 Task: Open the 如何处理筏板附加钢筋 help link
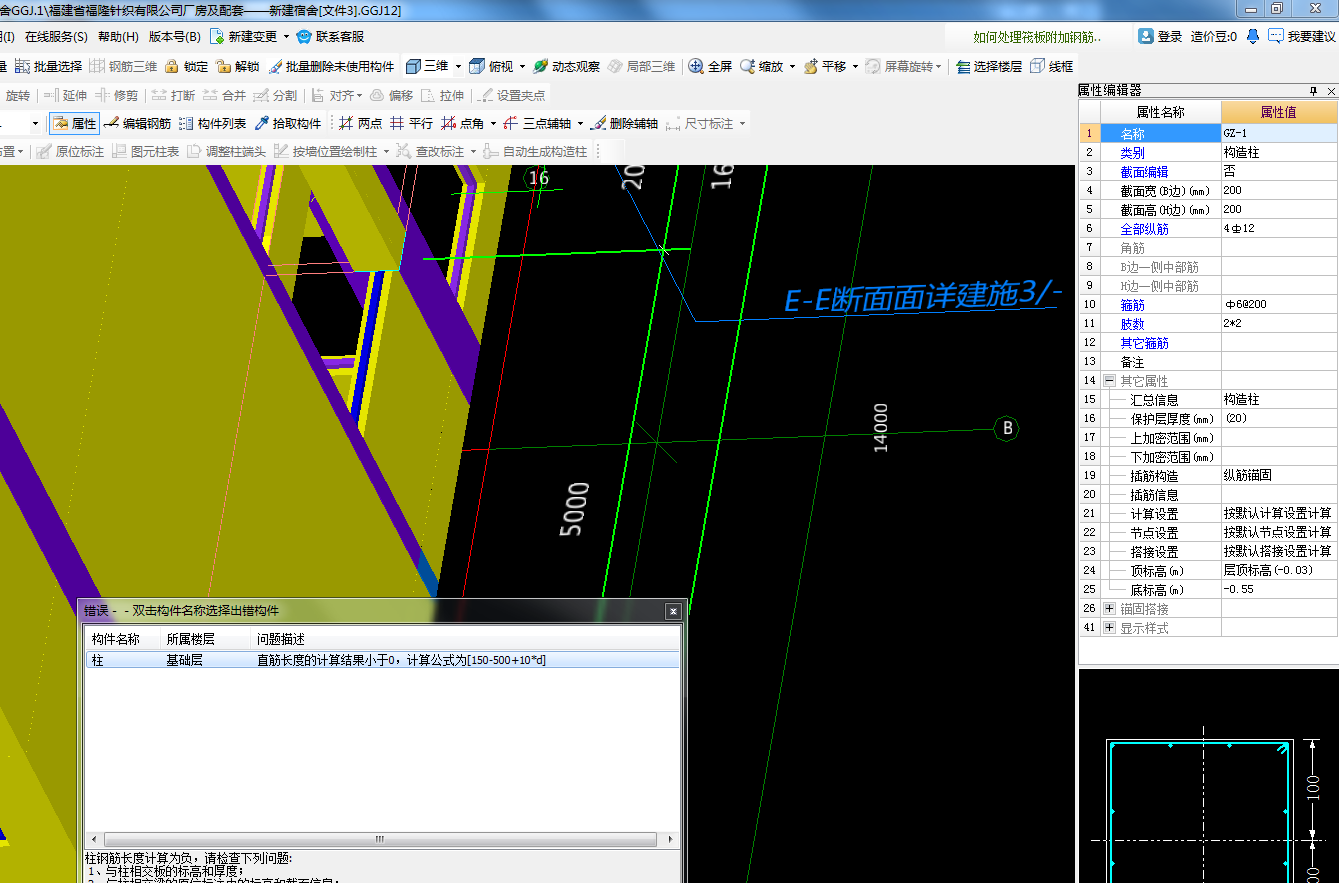[x=1037, y=37]
